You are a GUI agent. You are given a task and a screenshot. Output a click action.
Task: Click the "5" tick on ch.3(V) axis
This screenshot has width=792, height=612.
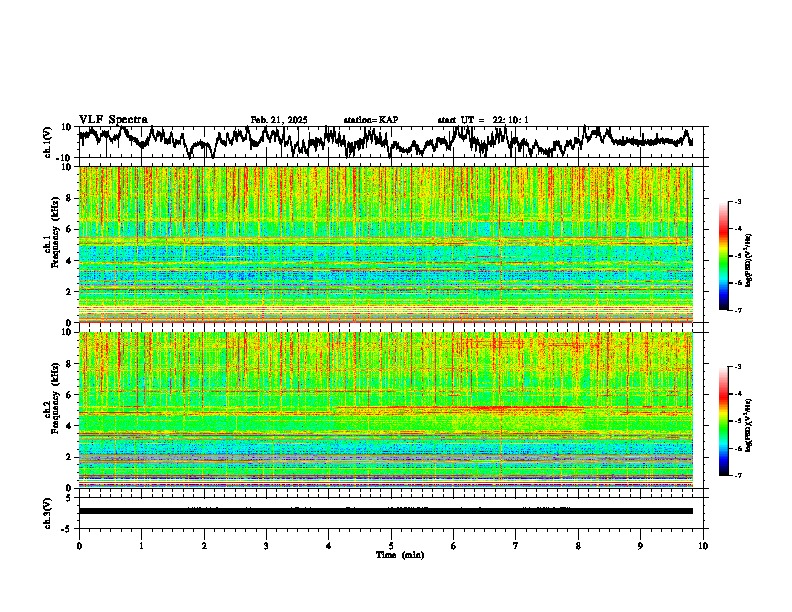70,498
